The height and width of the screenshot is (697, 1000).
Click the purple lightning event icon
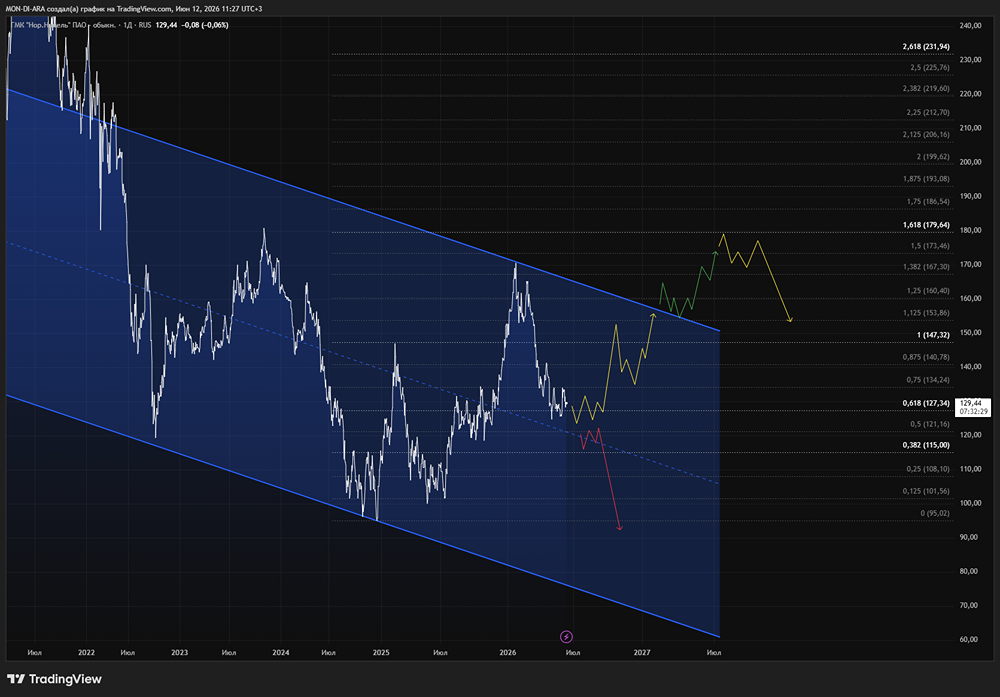pos(566,636)
